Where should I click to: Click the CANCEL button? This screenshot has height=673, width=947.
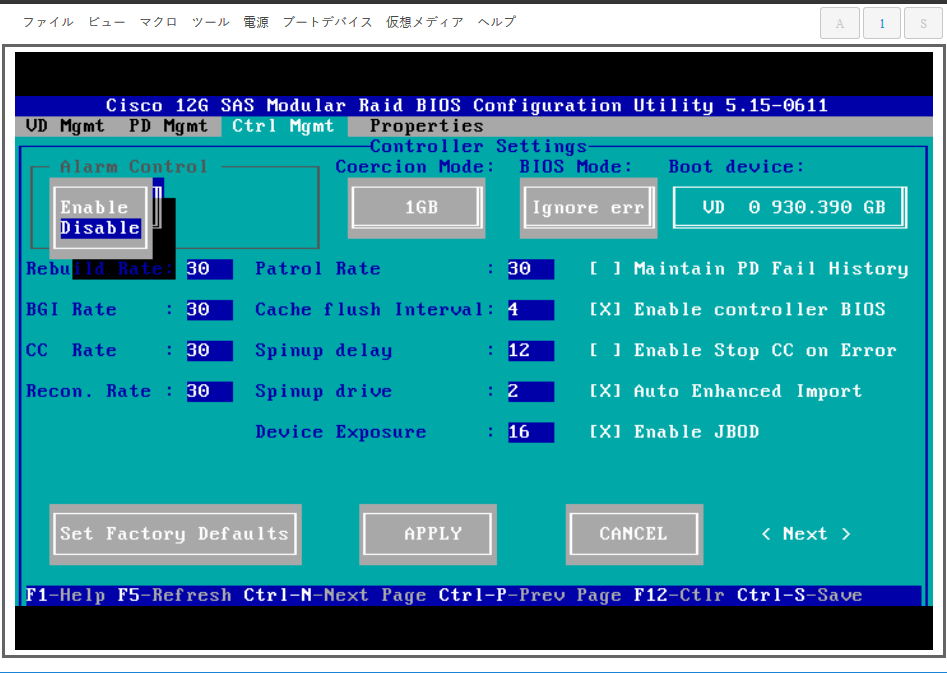point(634,534)
